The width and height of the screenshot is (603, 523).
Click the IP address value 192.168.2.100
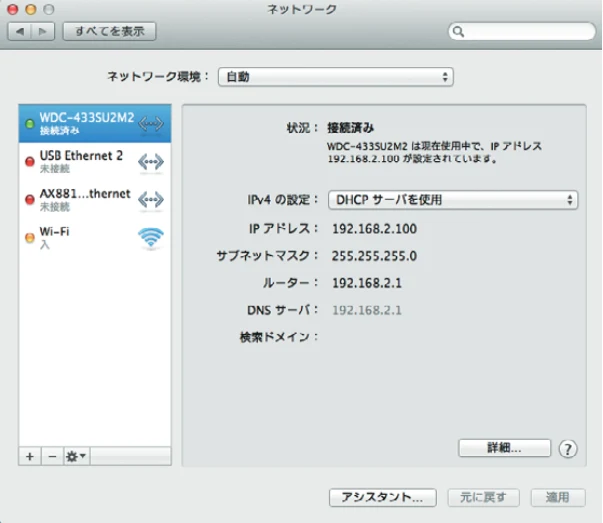(x=374, y=229)
